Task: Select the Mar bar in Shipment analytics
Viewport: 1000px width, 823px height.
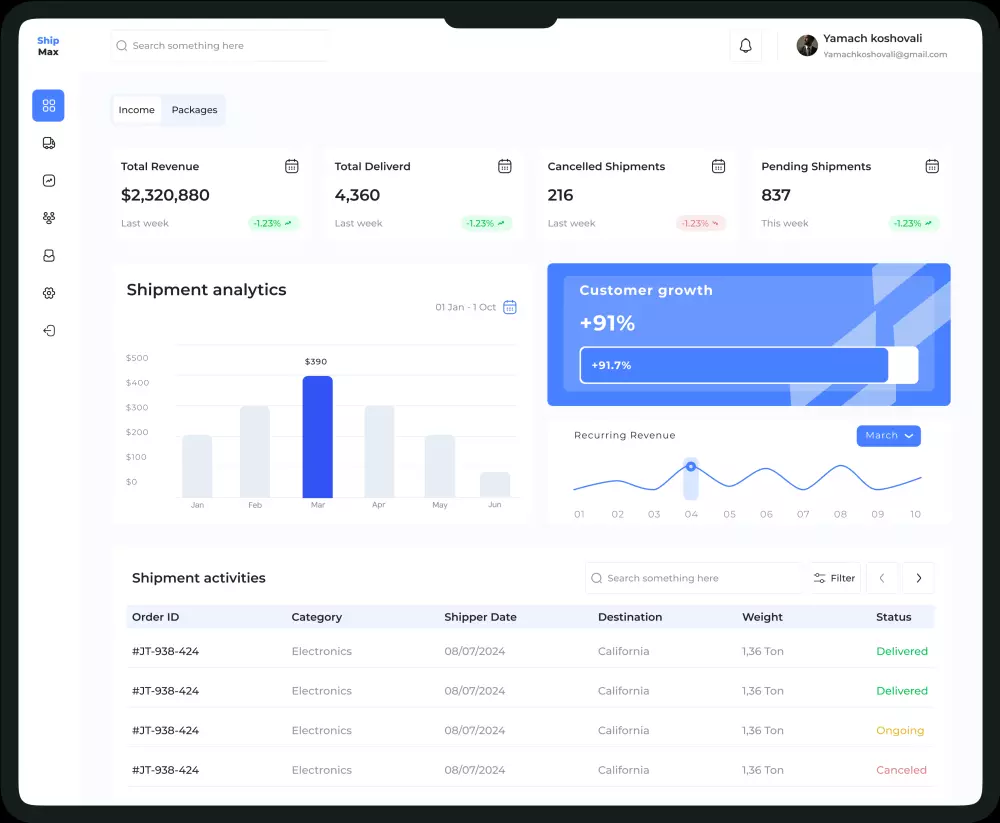Action: coord(318,437)
